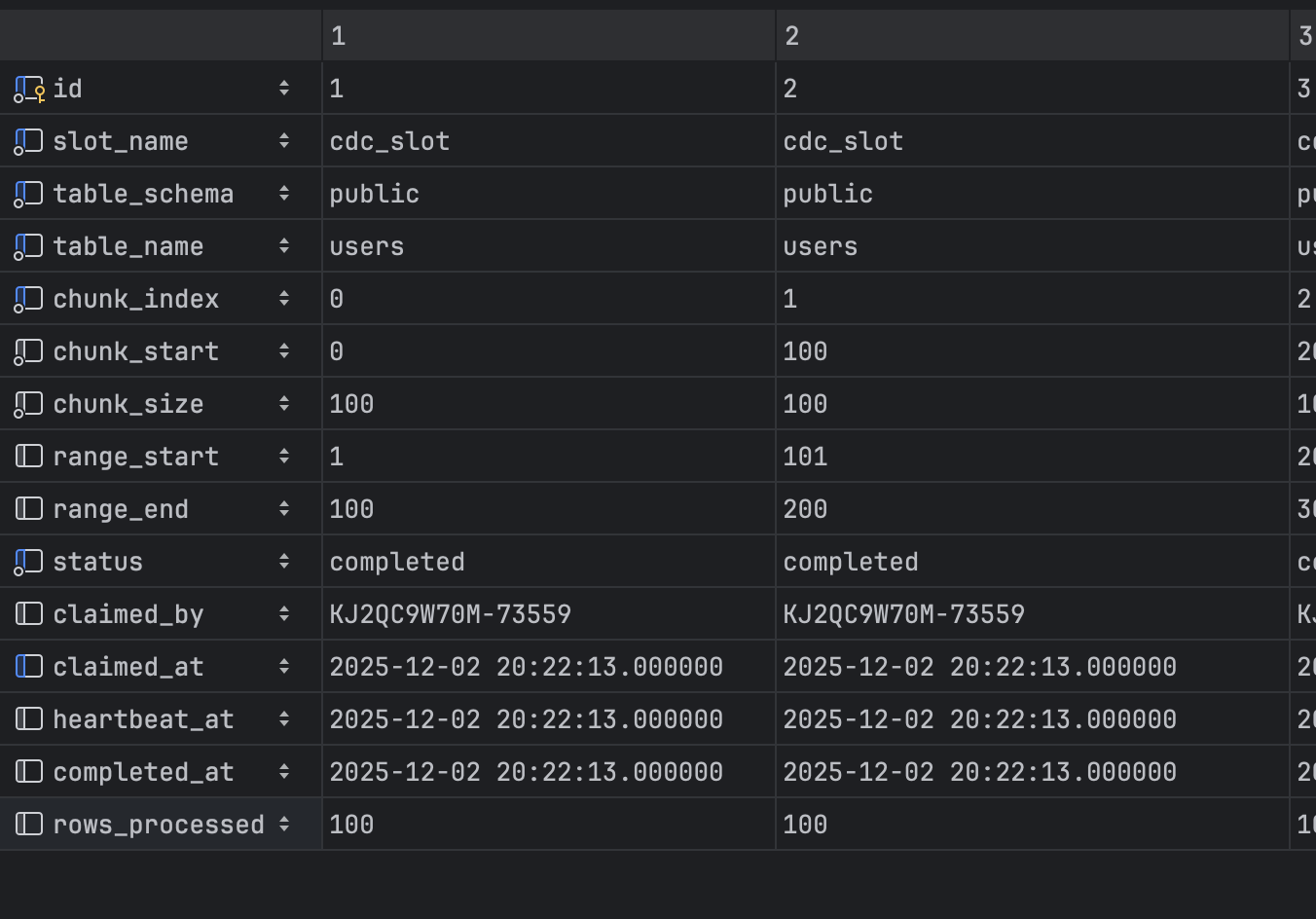The height and width of the screenshot is (919, 1316).
Task: Toggle sorting on the chunk_size row
Action: pos(283,403)
